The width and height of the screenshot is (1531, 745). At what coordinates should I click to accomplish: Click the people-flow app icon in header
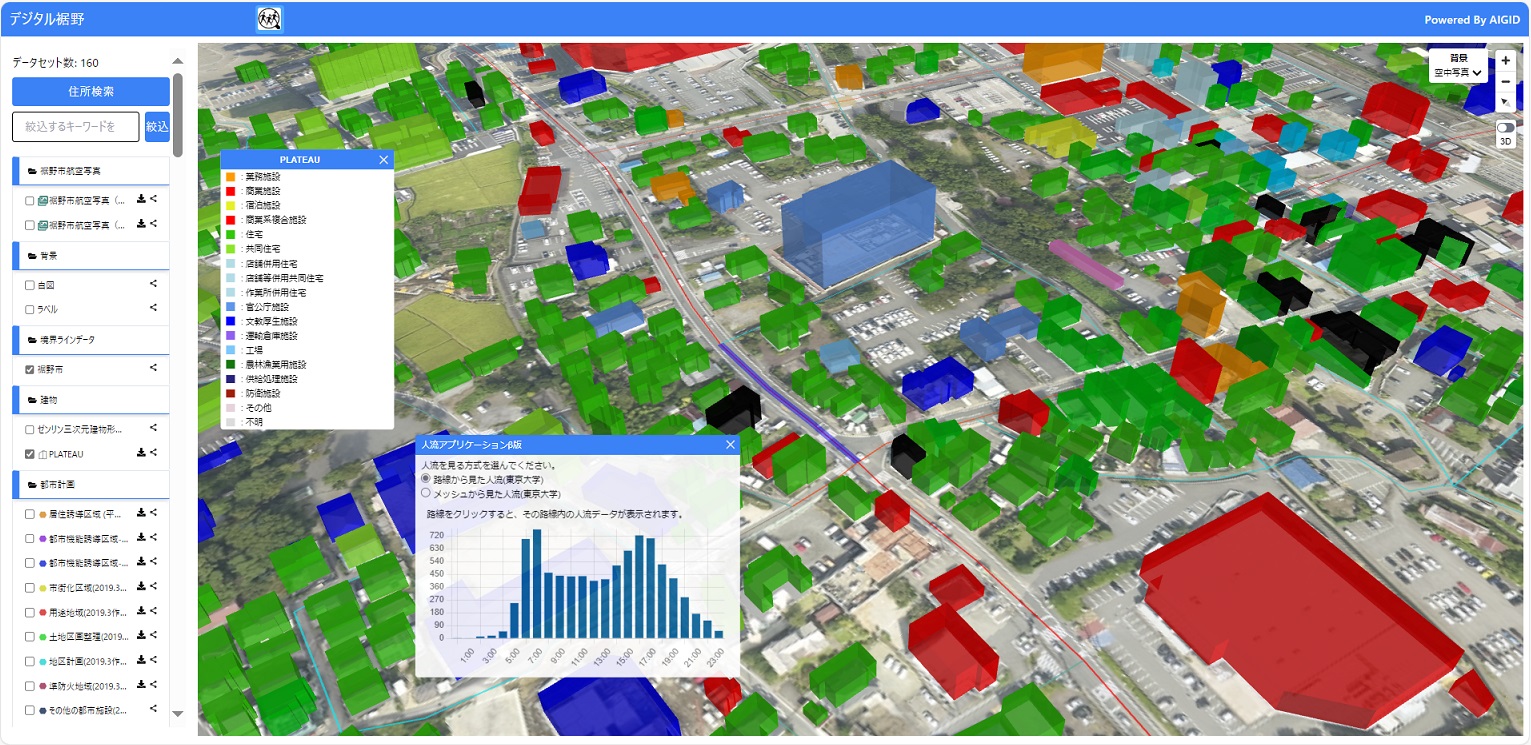tap(269, 19)
